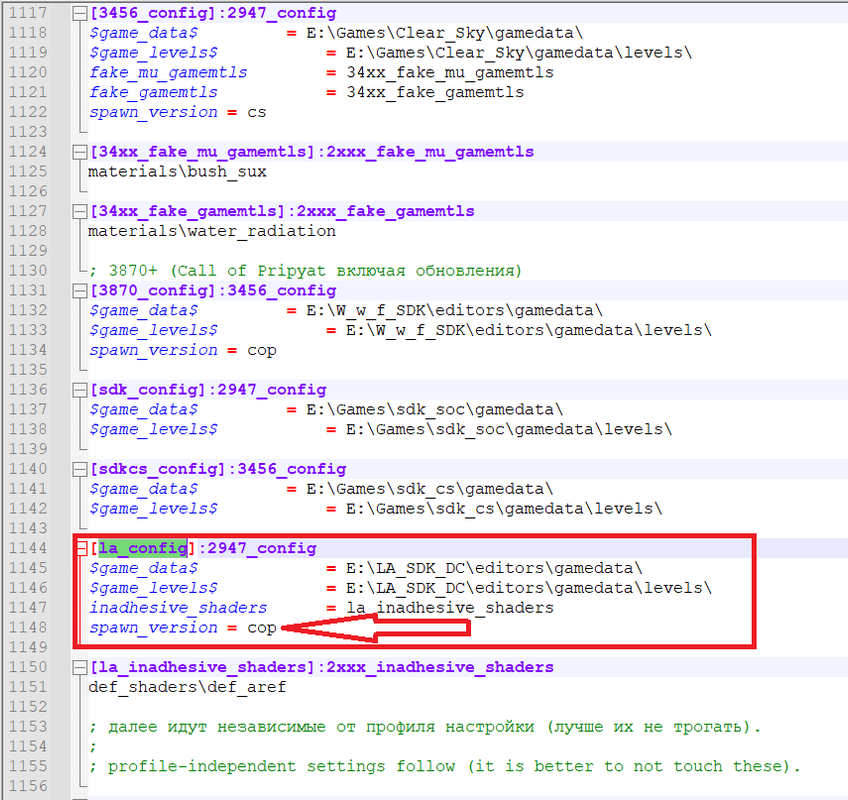Click the Russian comment on line 1153
The width and height of the screenshot is (848, 800).
click(425, 726)
